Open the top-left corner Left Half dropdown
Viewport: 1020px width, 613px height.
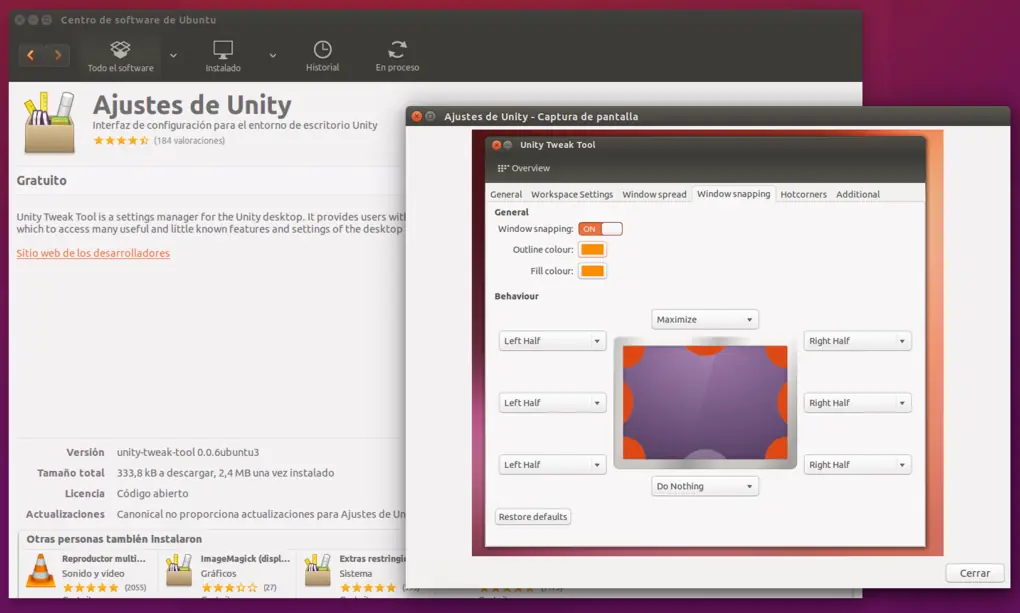pos(552,341)
